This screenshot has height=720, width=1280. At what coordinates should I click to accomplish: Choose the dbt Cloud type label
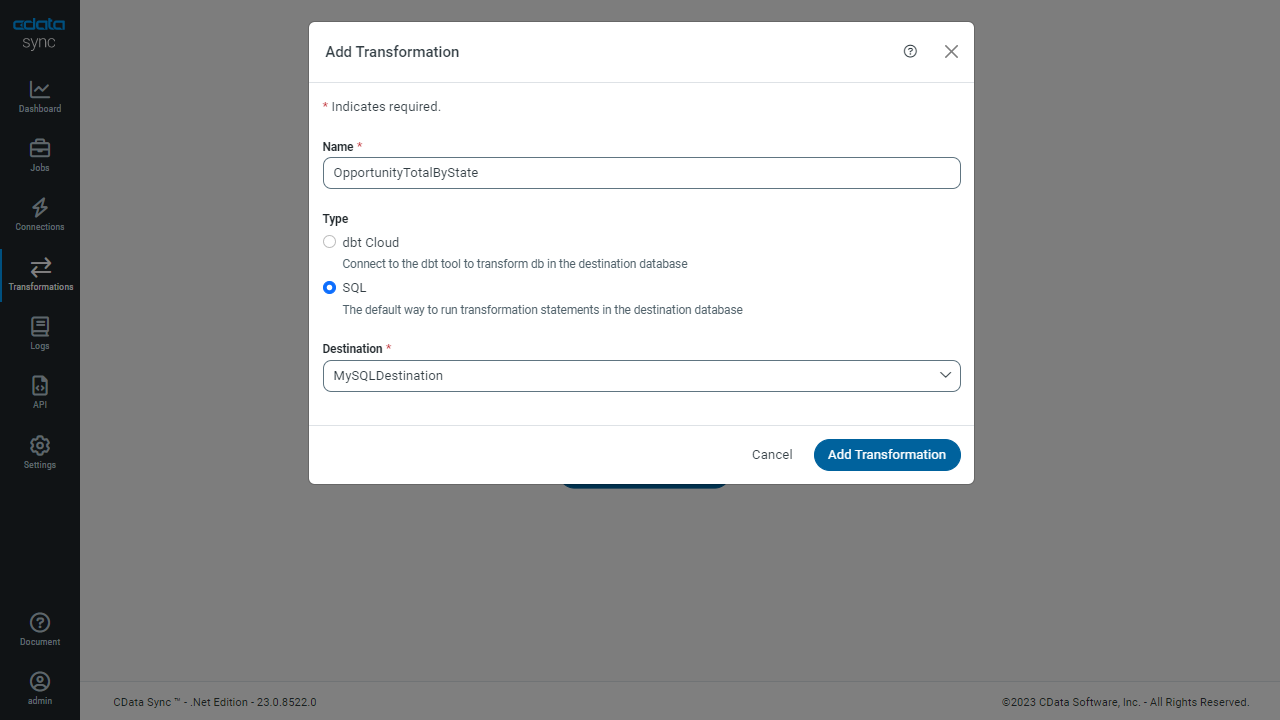coord(370,242)
